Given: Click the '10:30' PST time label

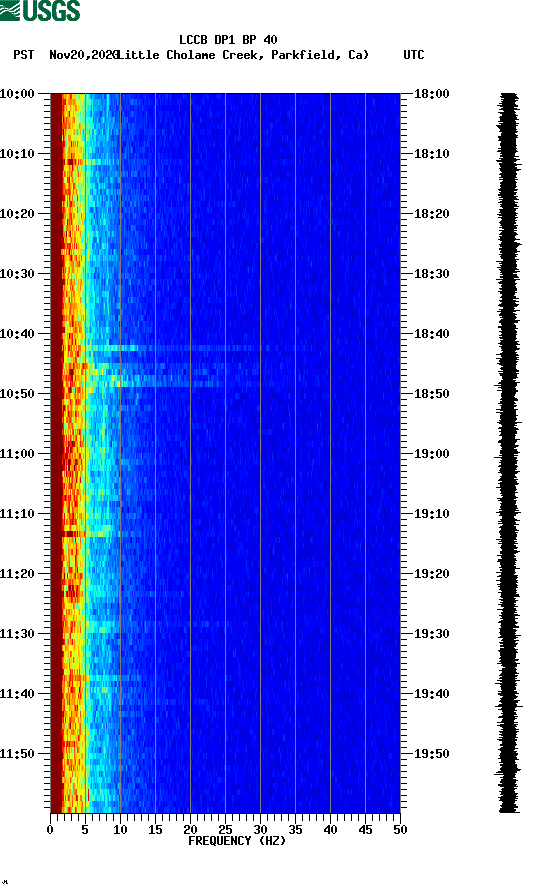Looking at the screenshot, I should (17, 273).
